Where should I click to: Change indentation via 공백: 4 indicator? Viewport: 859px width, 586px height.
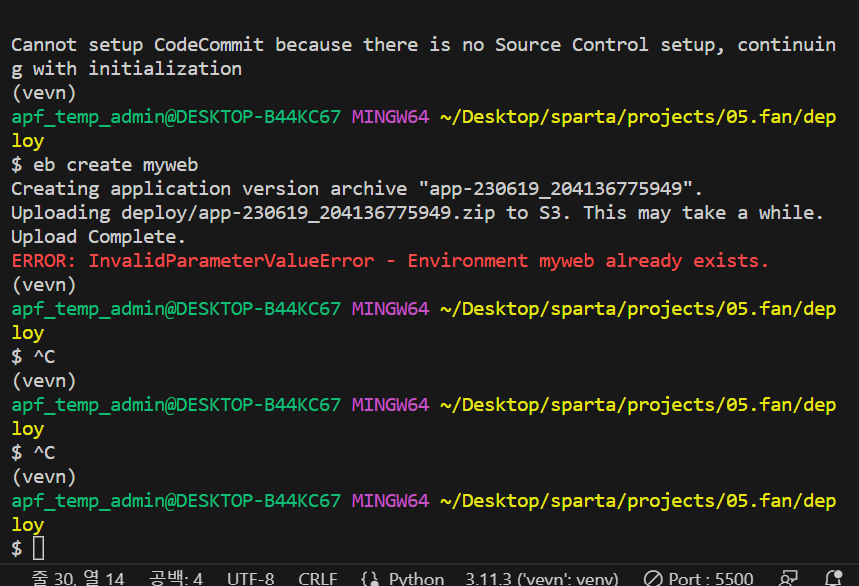click(176, 578)
